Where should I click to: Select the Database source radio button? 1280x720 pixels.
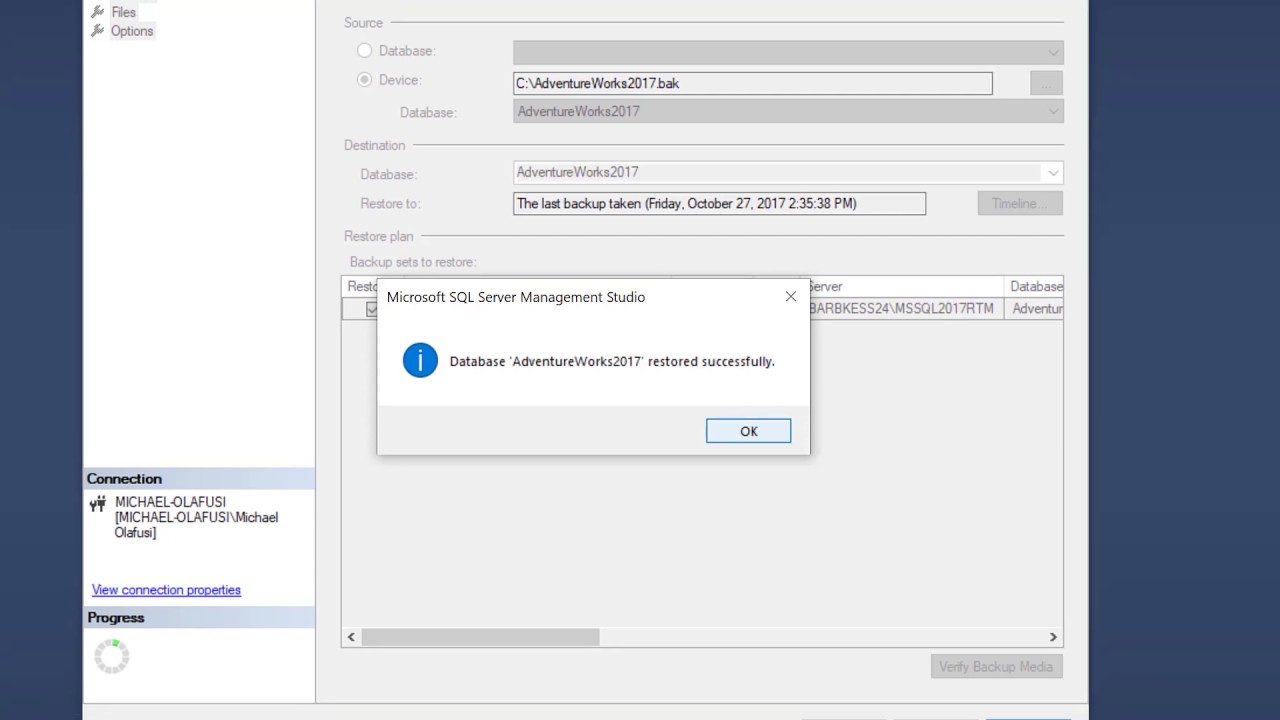(364, 50)
